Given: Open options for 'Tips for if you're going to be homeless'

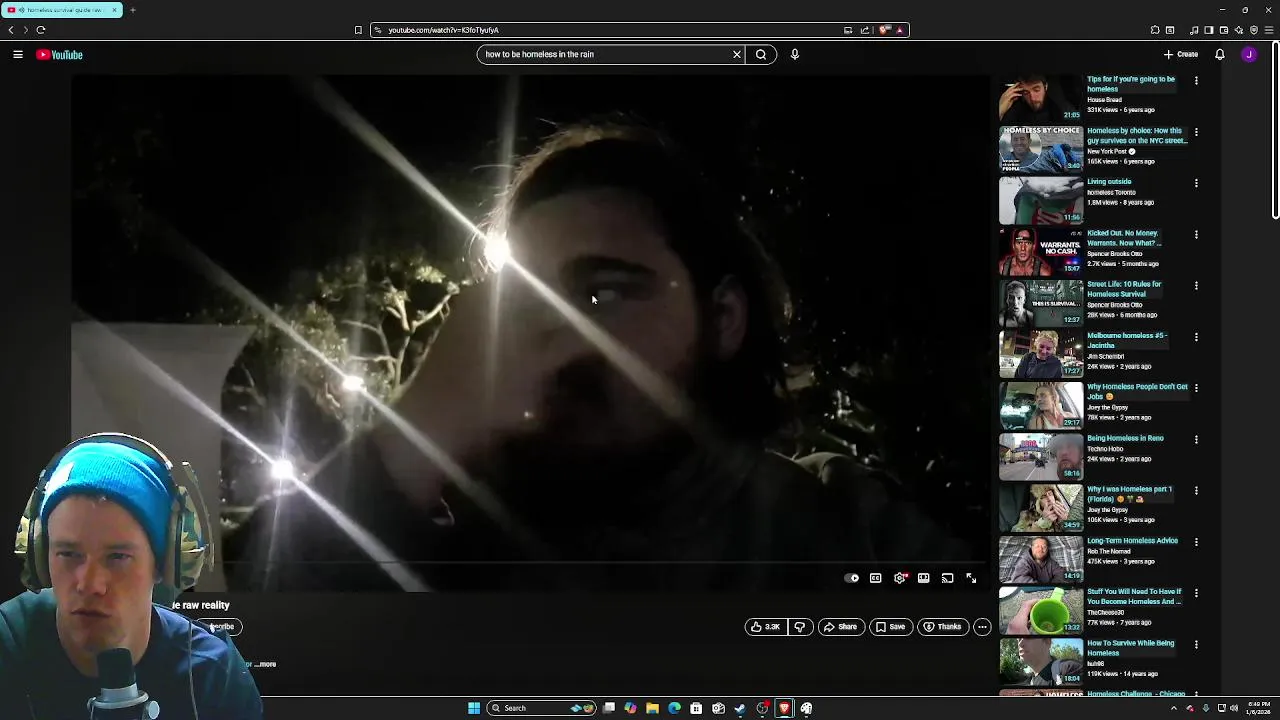Looking at the screenshot, I should click(1196, 80).
